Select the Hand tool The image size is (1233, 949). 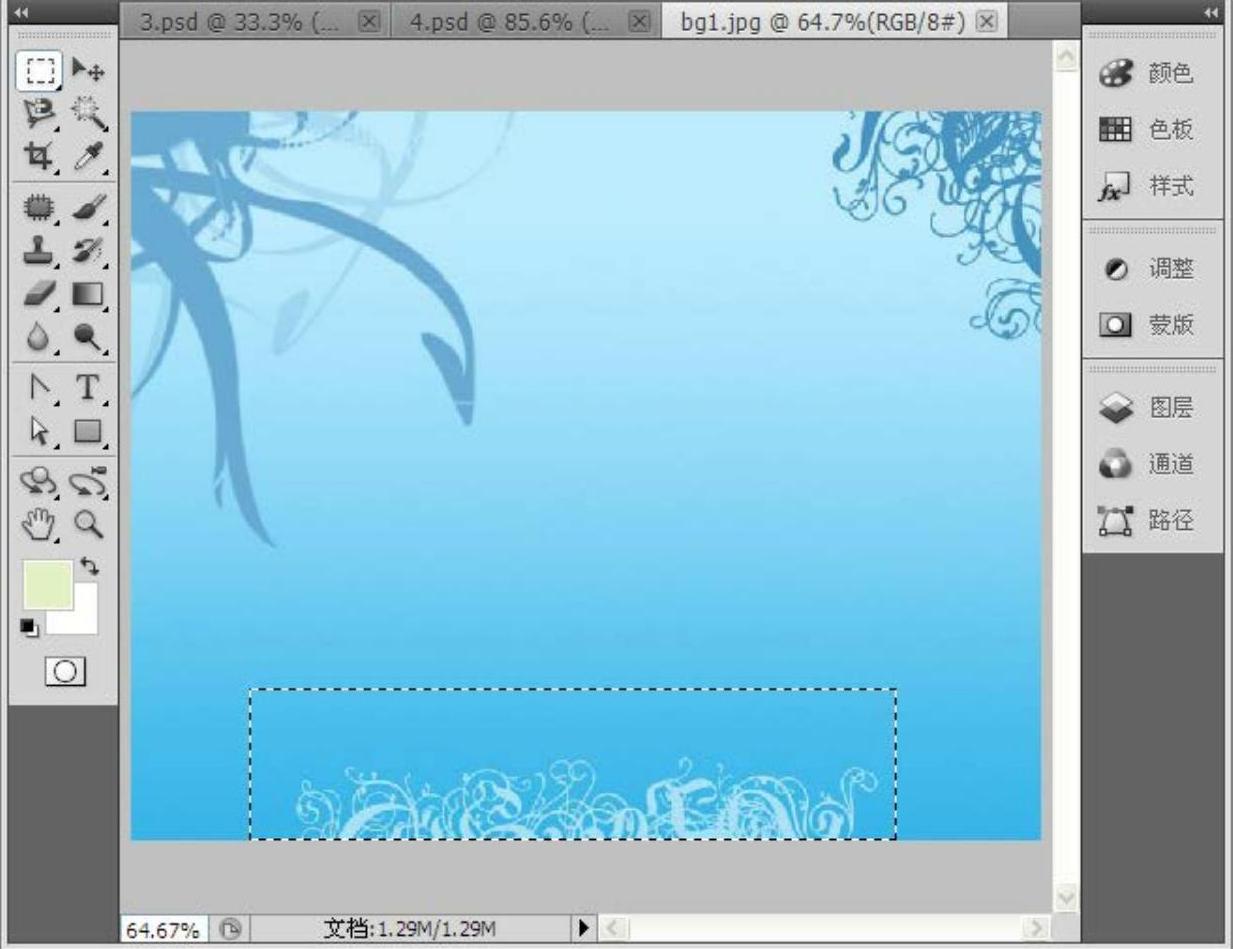click(40, 523)
